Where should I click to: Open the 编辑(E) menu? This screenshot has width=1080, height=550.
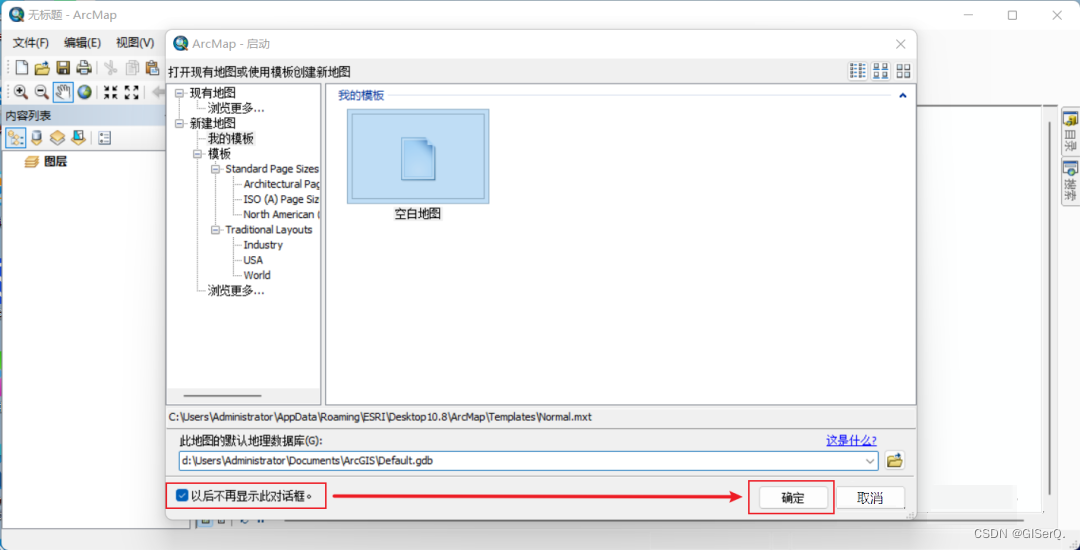(83, 43)
